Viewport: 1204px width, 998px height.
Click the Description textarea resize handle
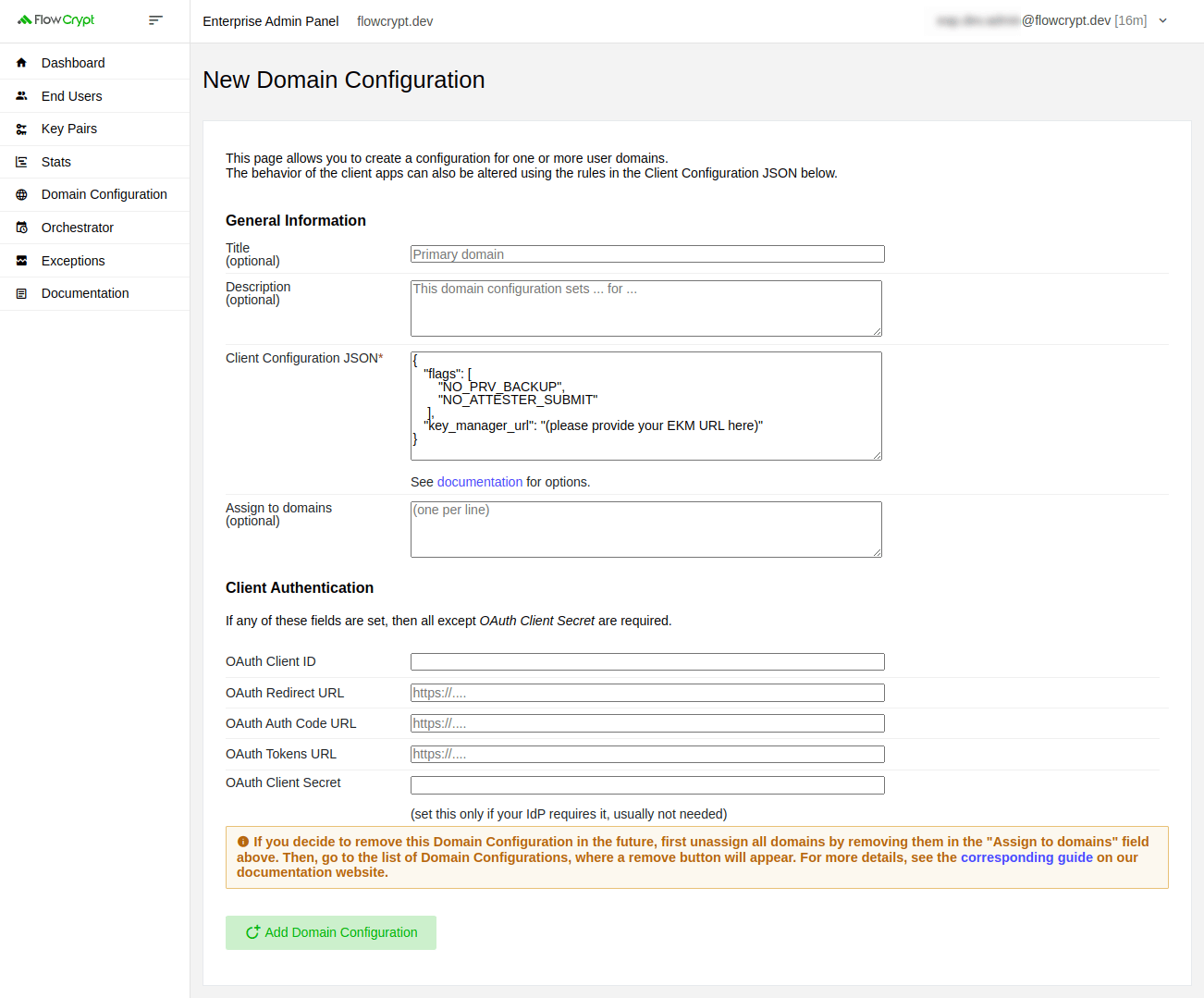[x=877, y=331]
